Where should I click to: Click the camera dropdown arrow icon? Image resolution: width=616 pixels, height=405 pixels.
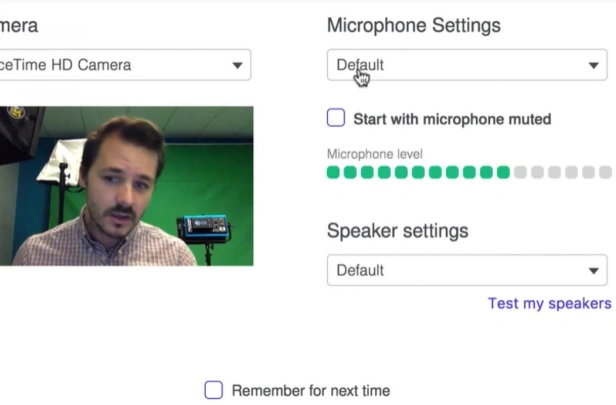(237, 65)
